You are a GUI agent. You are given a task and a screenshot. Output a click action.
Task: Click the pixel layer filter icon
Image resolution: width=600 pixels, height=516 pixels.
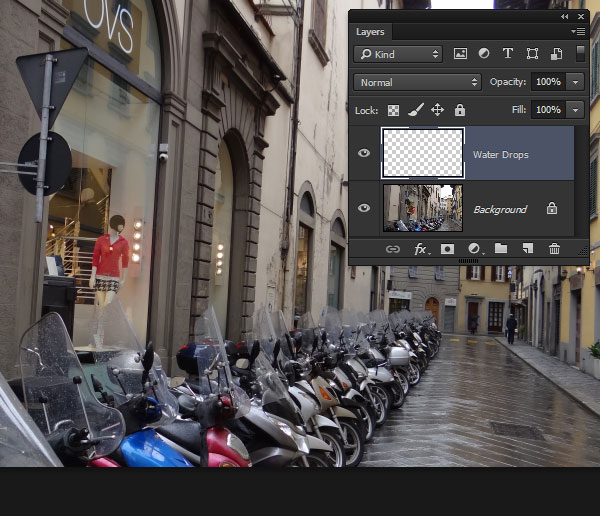pos(461,54)
